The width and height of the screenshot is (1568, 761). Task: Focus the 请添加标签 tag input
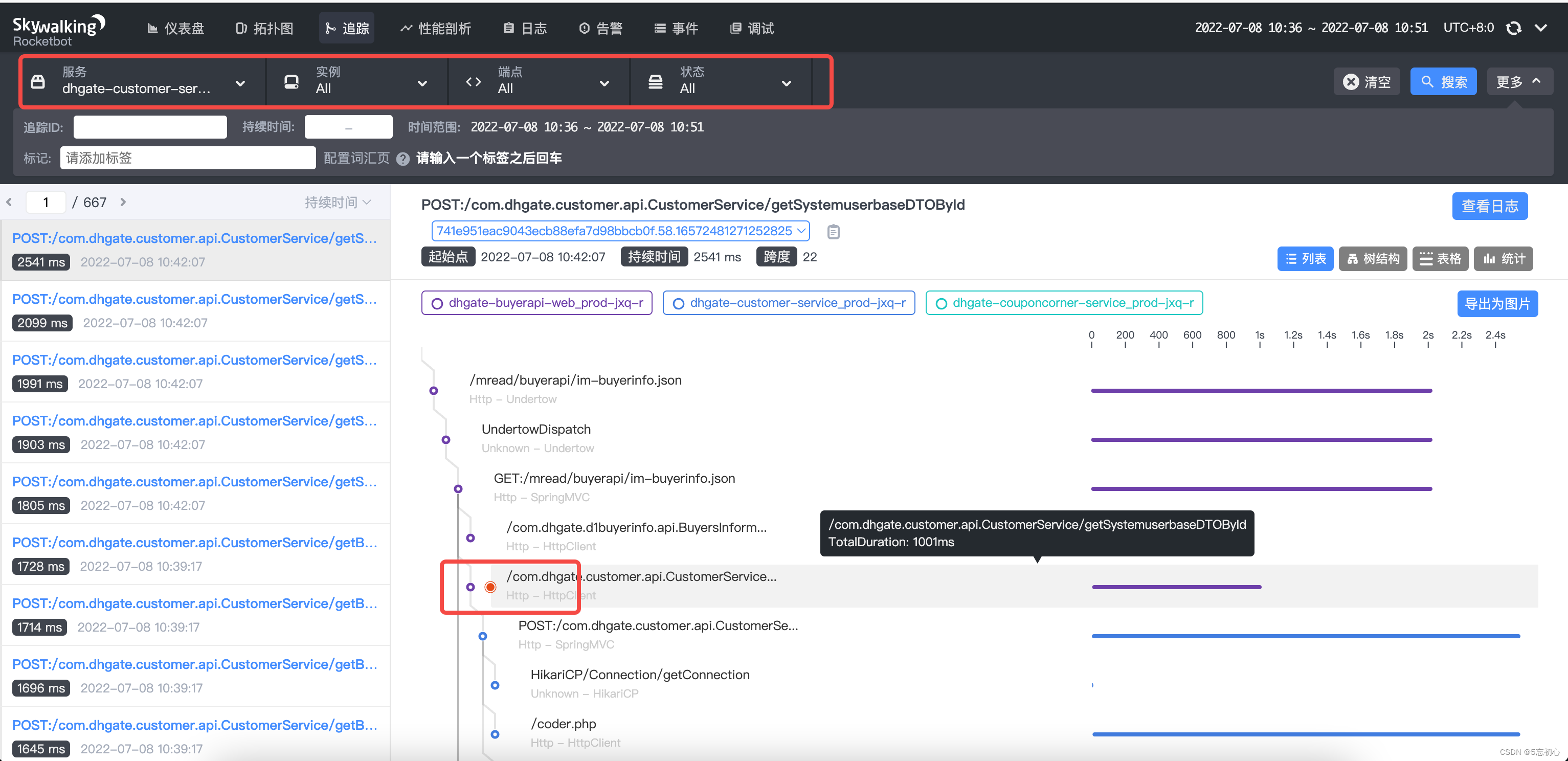[x=188, y=159]
